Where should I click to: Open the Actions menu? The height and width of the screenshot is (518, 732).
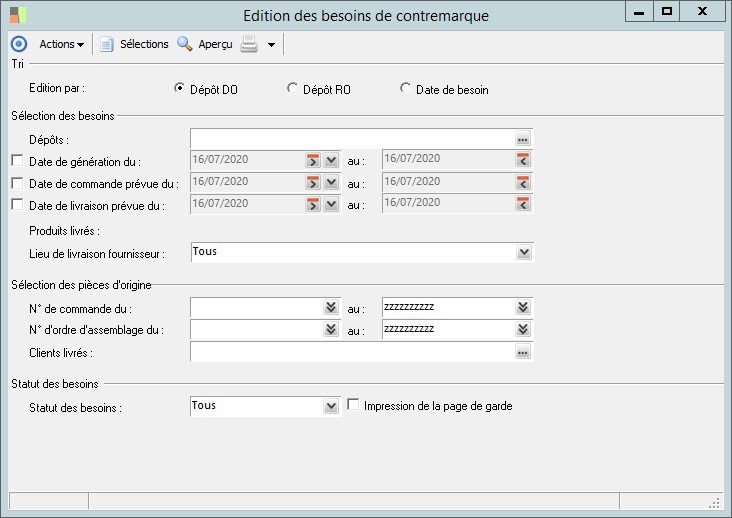[x=61, y=44]
